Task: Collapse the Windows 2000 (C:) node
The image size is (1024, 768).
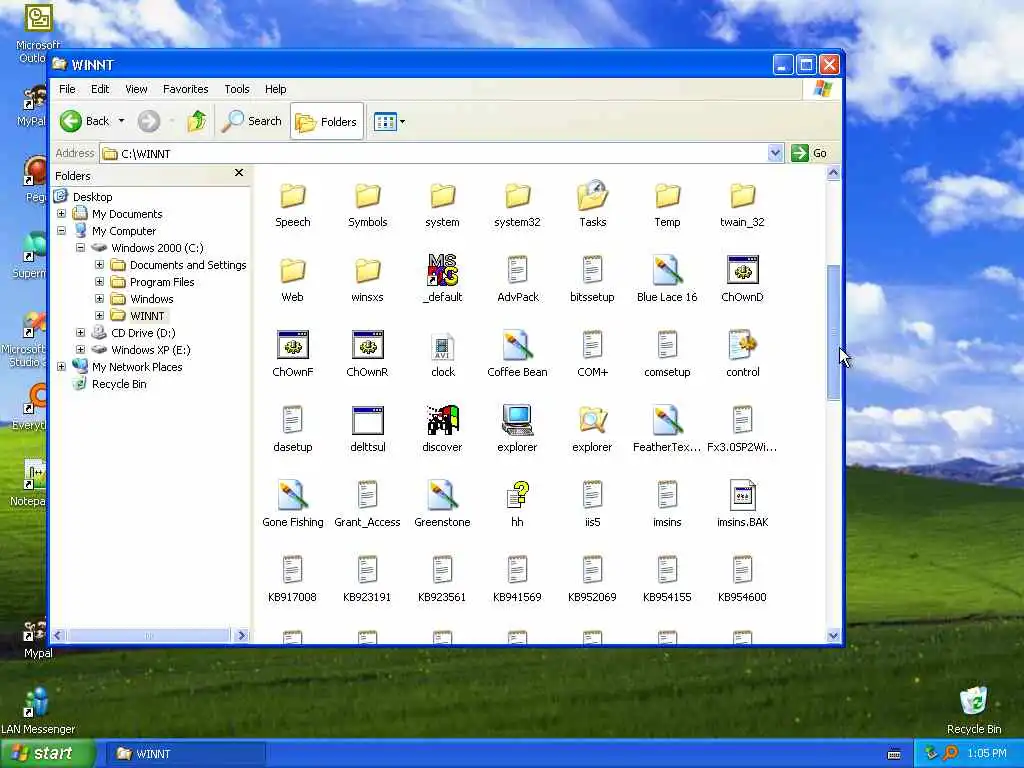Action: pos(80,248)
